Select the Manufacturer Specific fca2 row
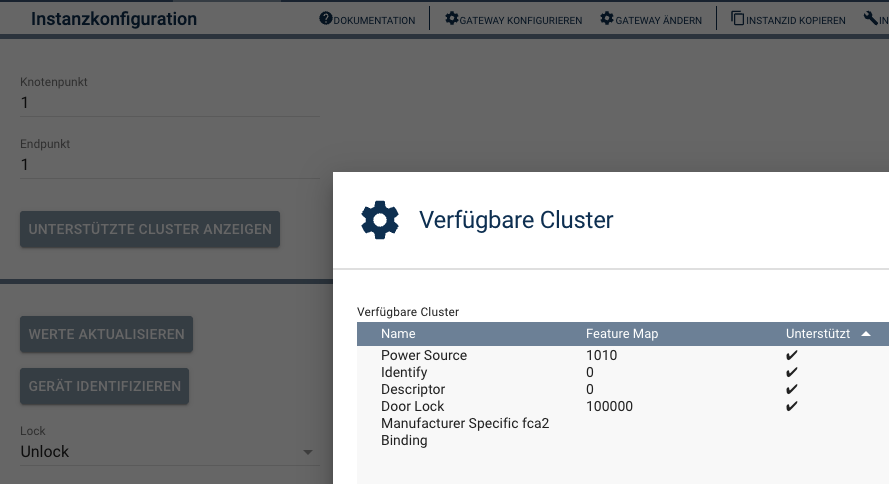Image resolution: width=889 pixels, height=484 pixels. coord(465,424)
